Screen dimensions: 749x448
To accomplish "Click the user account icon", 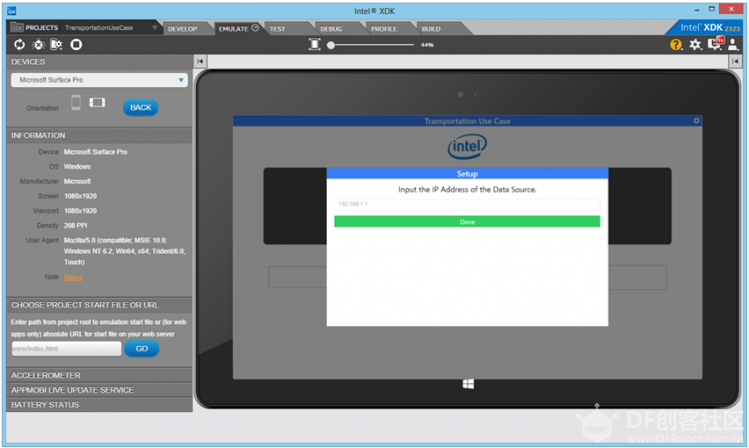I will point(733,45).
